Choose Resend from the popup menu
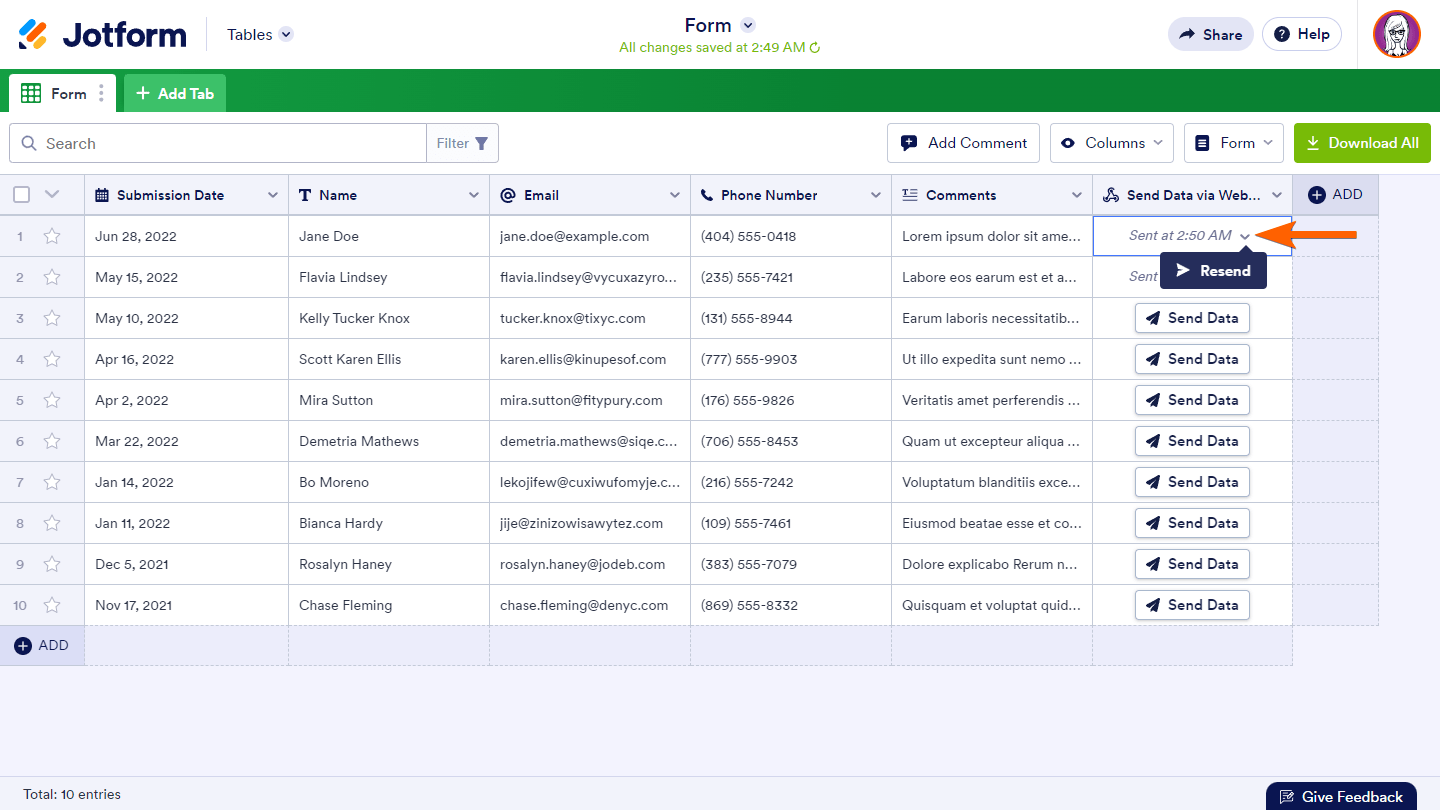Screen dimensions: 1440x810 [1213, 270]
